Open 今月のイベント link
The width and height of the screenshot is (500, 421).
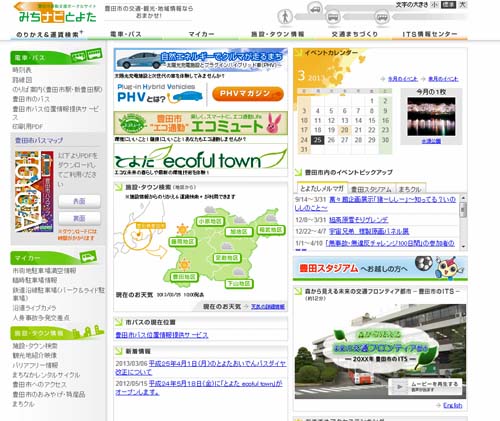(403, 79)
